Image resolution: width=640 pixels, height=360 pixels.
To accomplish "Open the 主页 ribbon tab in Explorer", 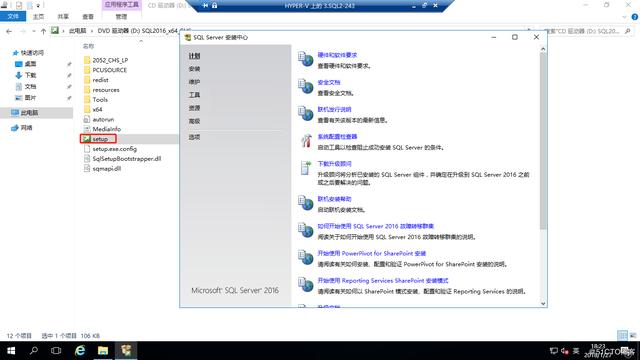I will [x=38, y=17].
